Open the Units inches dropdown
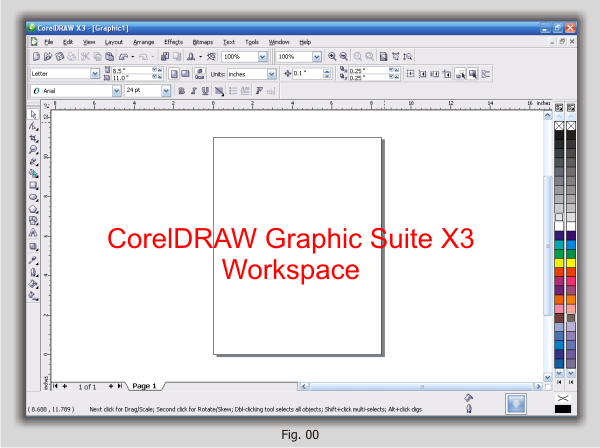Image resolution: width=600 pixels, height=448 pixels. (x=271, y=74)
